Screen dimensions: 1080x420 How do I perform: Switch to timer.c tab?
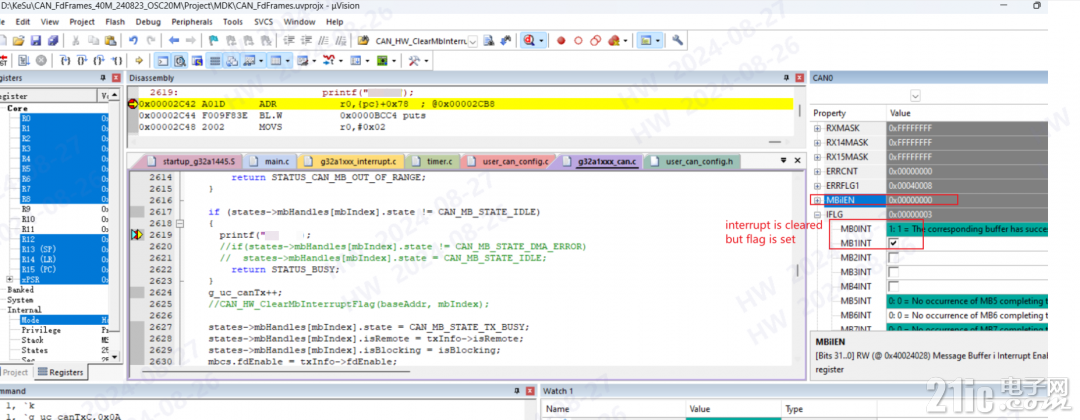click(433, 162)
